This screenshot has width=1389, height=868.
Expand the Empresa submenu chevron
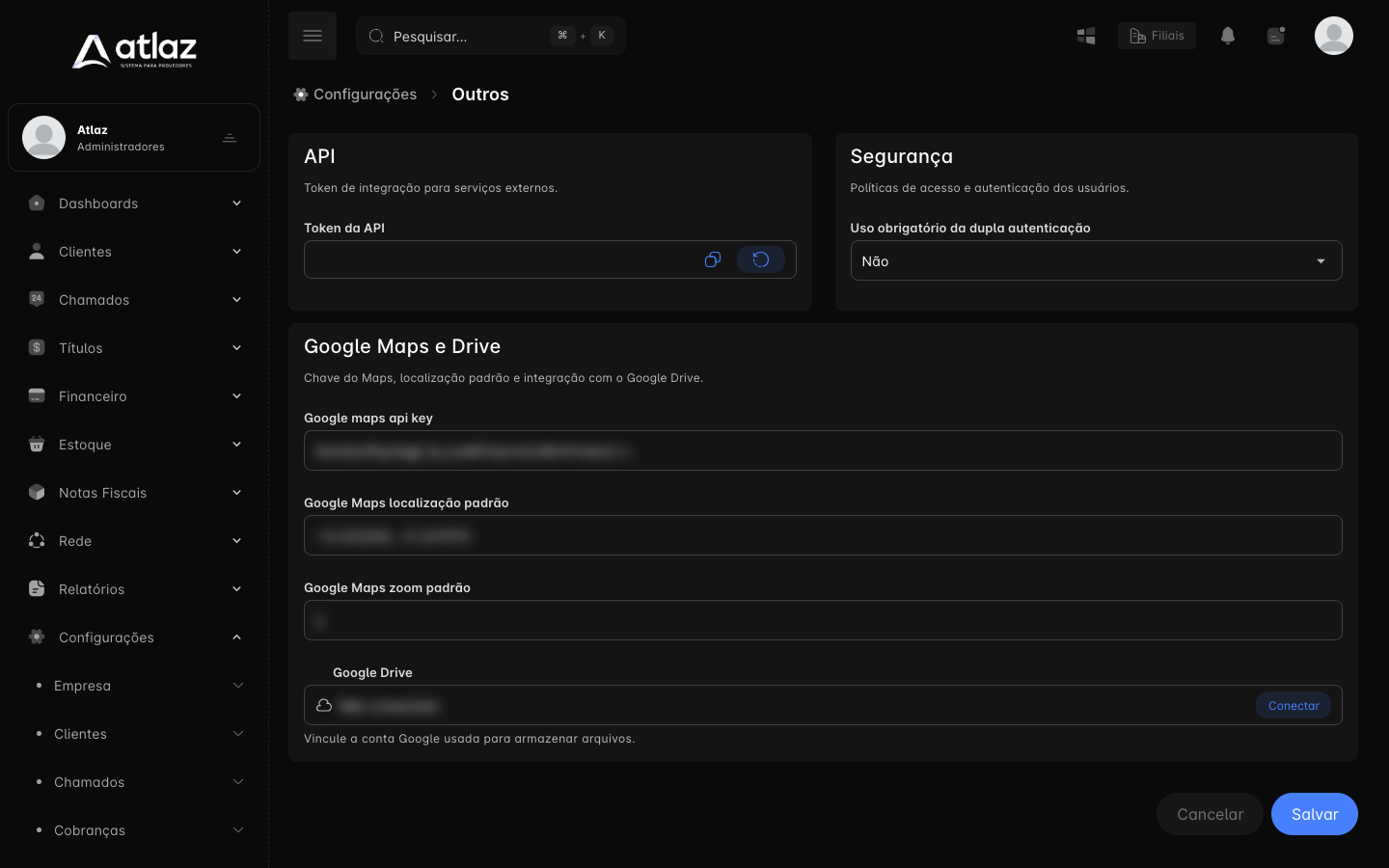coord(238,686)
